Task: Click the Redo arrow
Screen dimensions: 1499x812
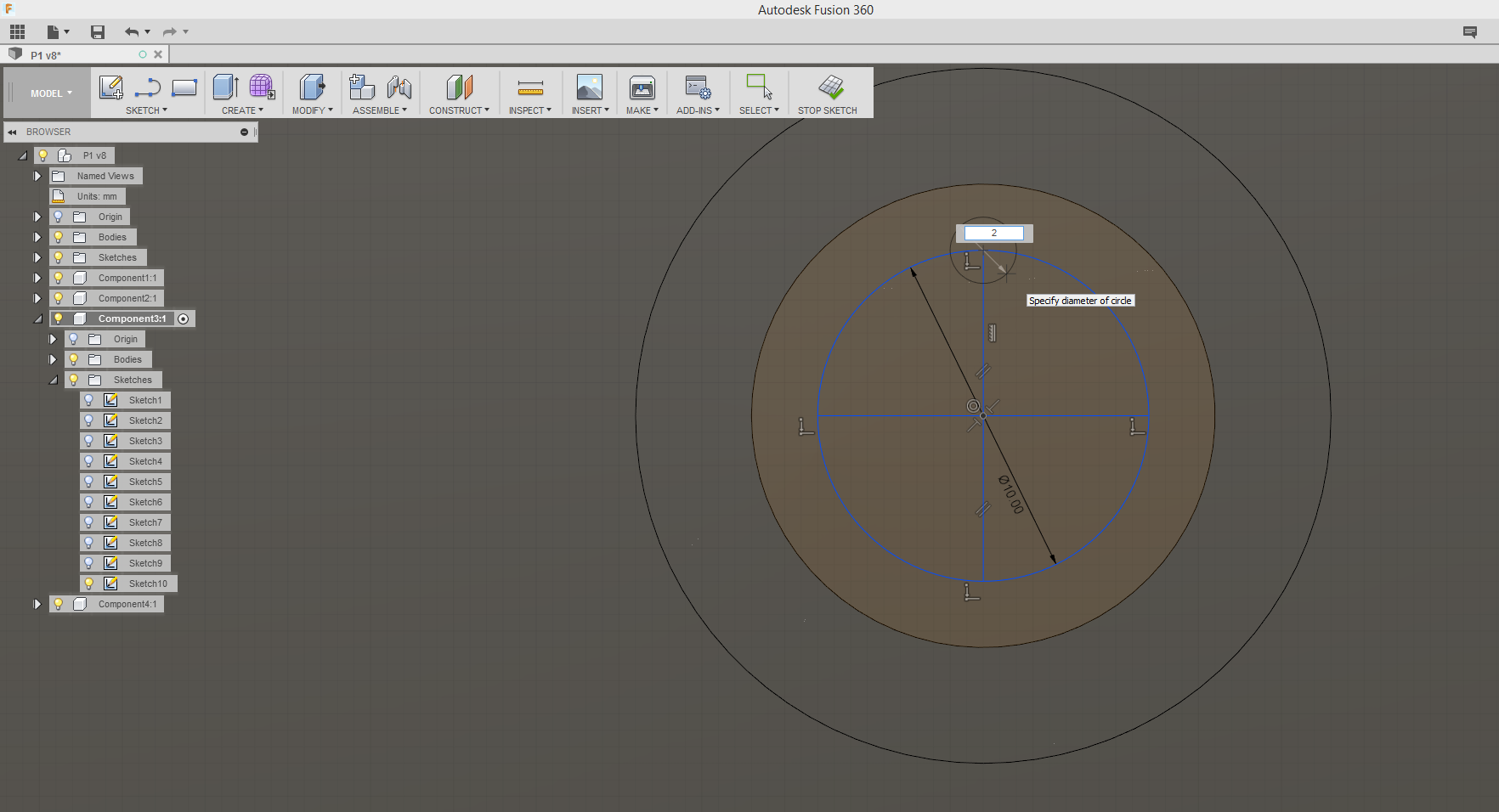Action: click(x=170, y=32)
